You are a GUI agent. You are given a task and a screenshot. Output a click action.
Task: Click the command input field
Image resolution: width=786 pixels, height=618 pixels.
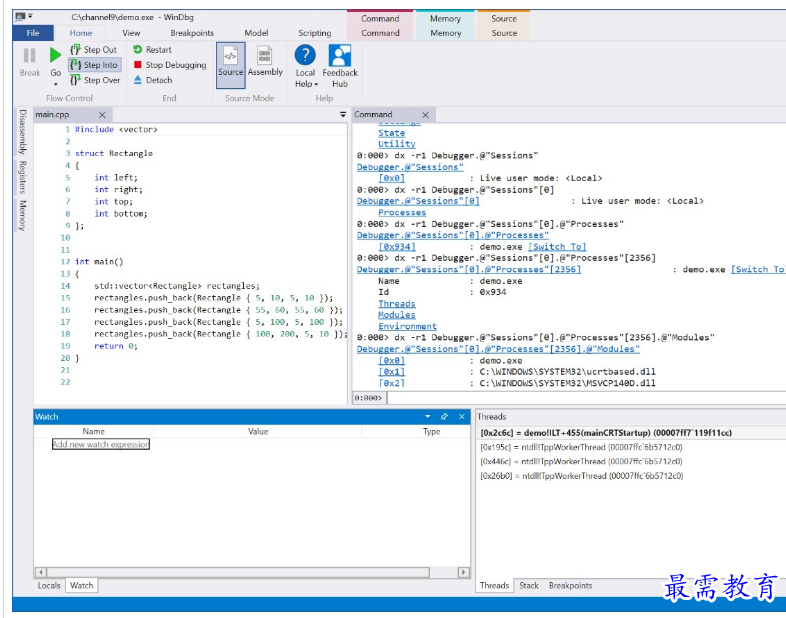[x=586, y=398]
